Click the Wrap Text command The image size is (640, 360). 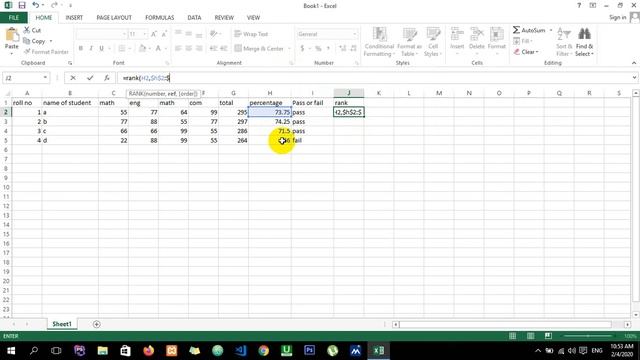251,34
